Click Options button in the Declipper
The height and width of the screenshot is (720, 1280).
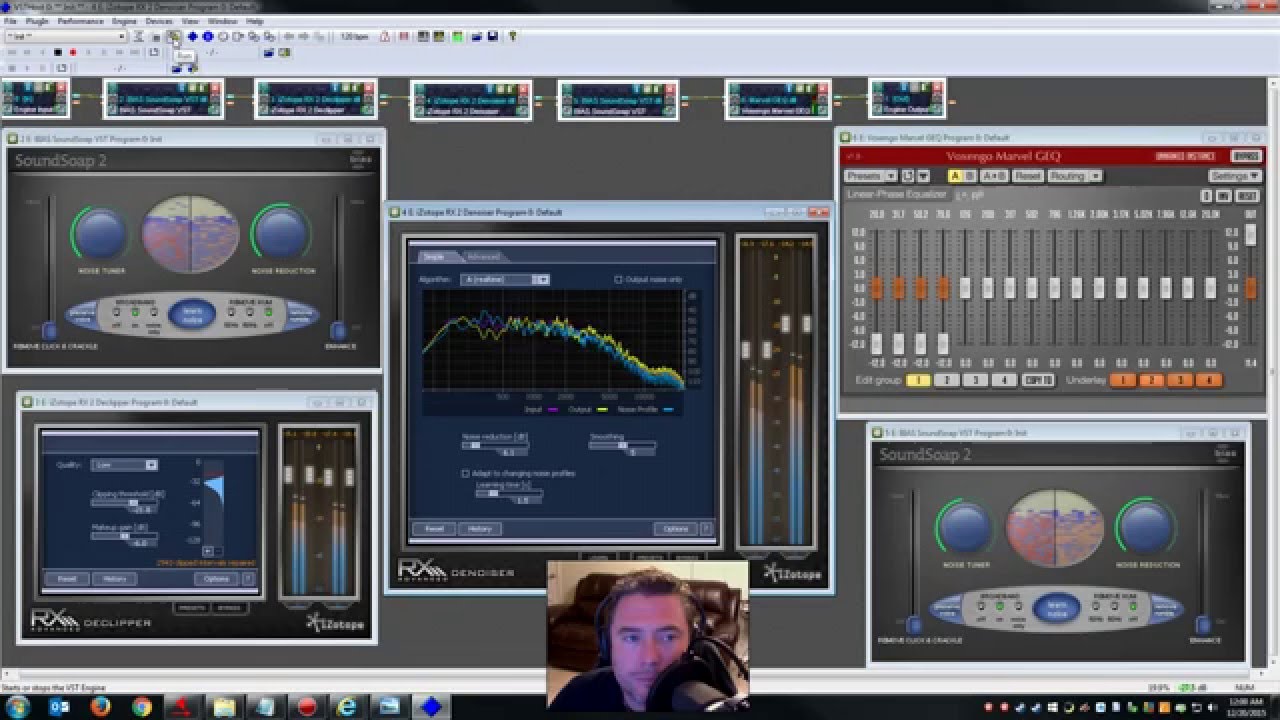[217, 578]
